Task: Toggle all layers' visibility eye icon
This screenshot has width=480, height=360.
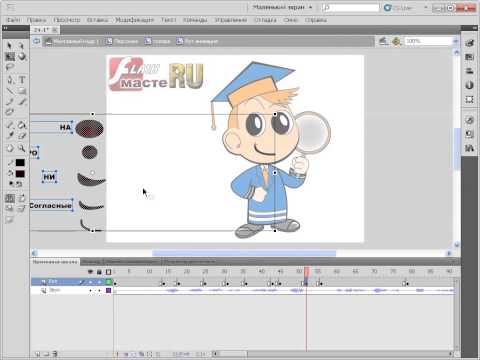Action: 90,272
